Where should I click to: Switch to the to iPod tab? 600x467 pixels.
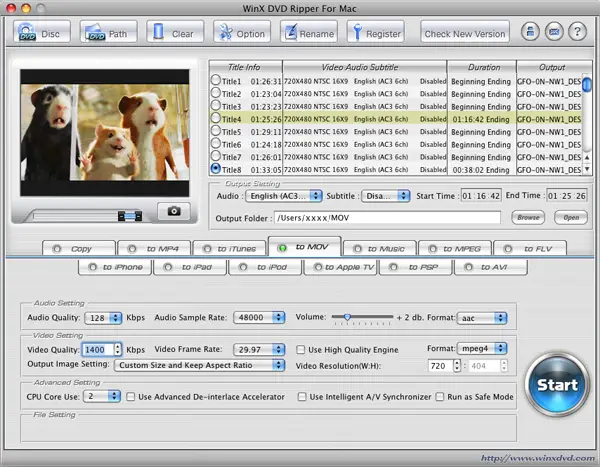265,267
